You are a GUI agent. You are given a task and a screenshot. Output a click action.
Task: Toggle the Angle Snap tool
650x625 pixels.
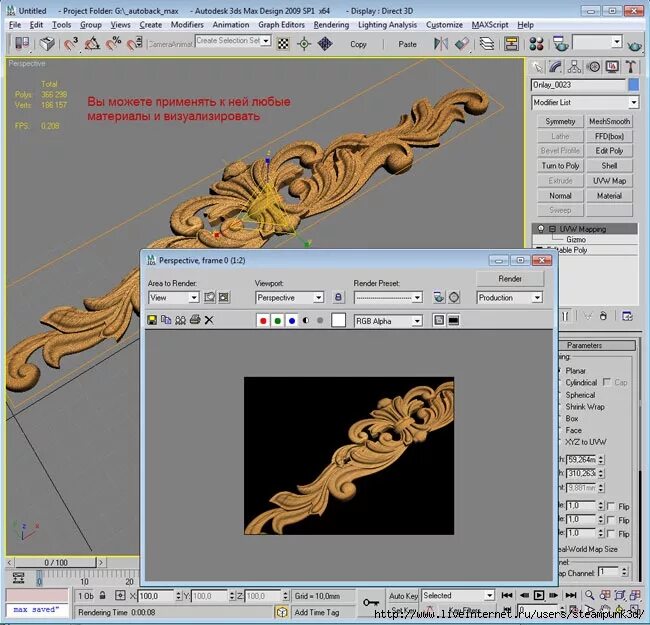tap(92, 44)
